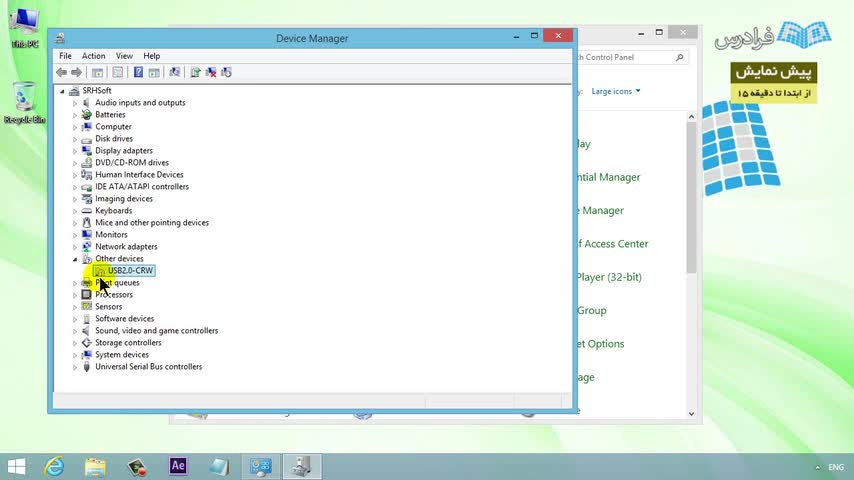Select the Computer category label
This screenshot has height=480, width=854.
[x=113, y=126]
